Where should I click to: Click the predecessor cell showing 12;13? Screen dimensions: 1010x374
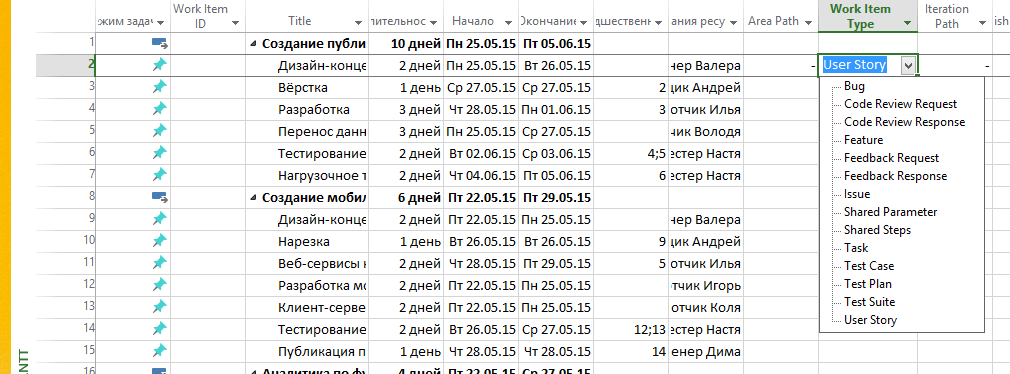(631, 330)
